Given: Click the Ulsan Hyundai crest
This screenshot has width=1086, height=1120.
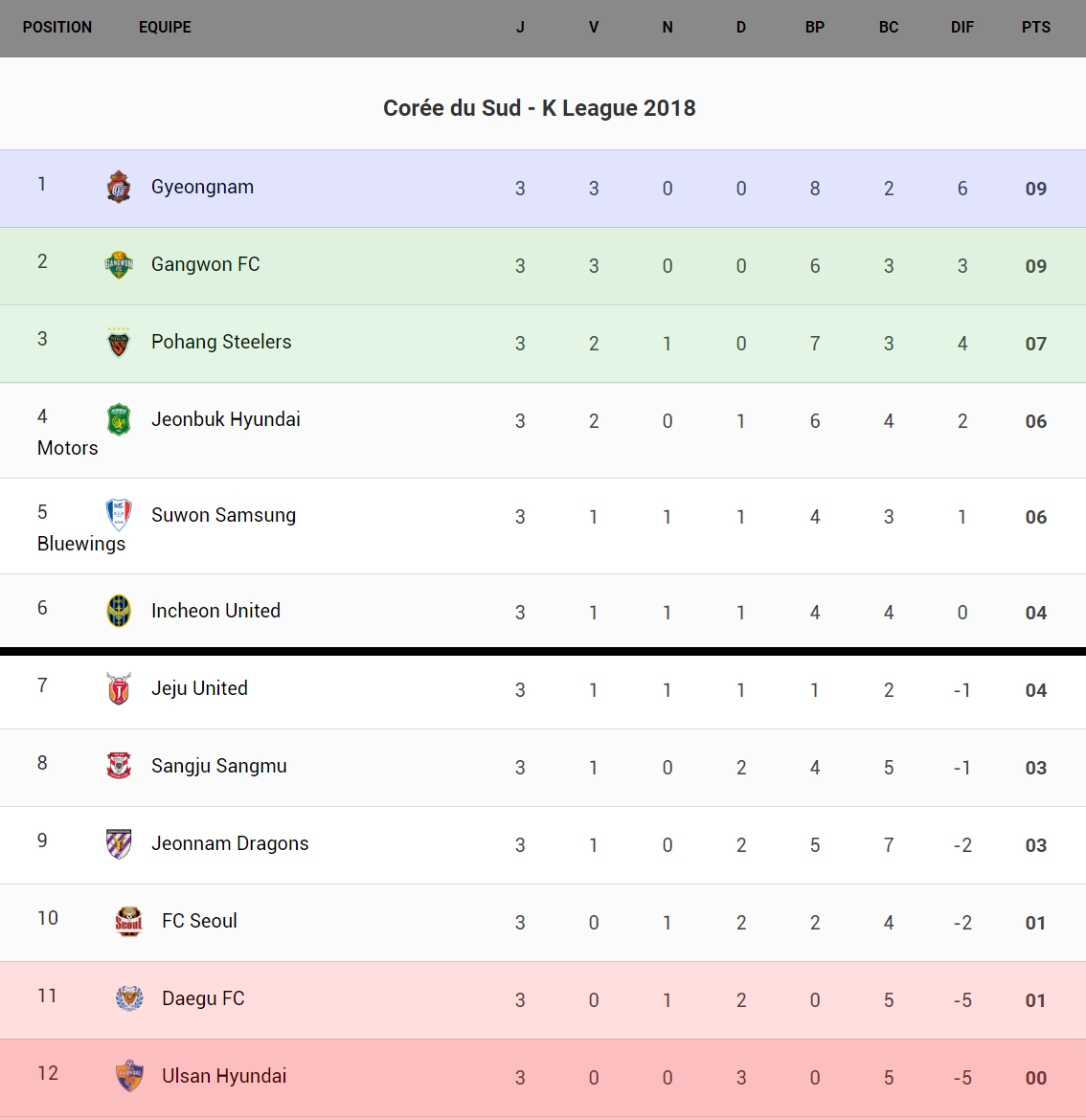Looking at the screenshot, I should 129,1076.
